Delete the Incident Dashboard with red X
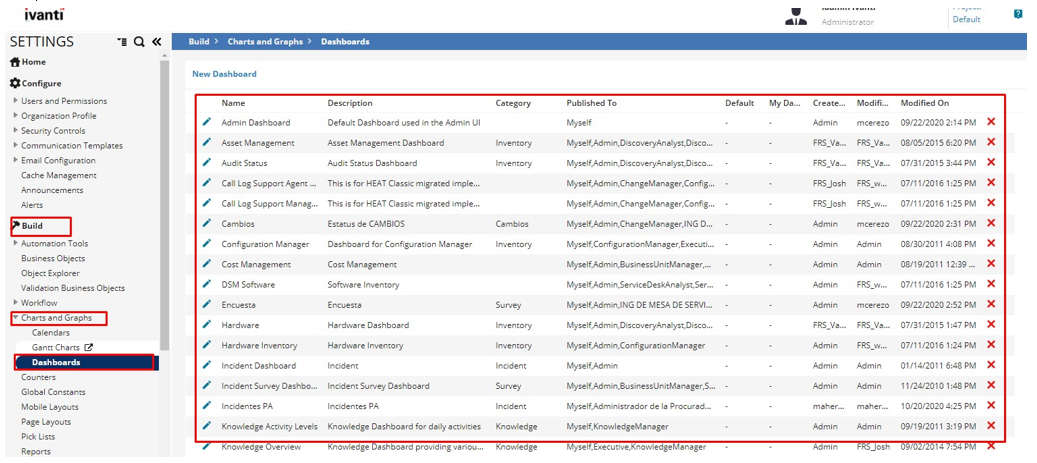 (x=991, y=365)
